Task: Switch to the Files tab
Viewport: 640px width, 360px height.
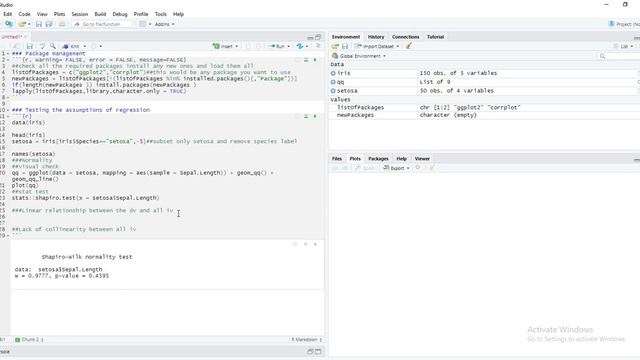Action: [x=337, y=158]
